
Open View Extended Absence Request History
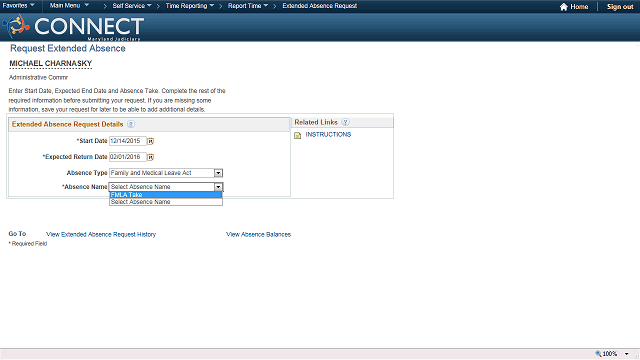point(101,234)
